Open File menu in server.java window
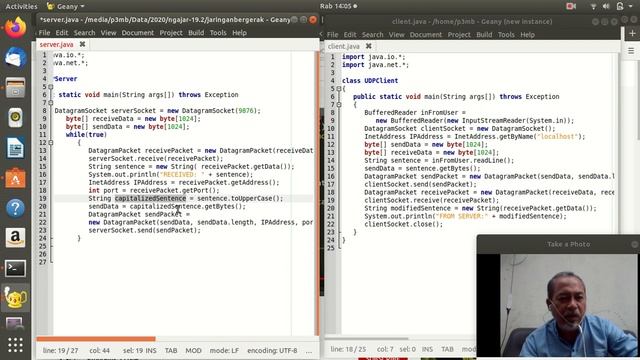The height and width of the screenshot is (360, 640). click(x=44, y=33)
